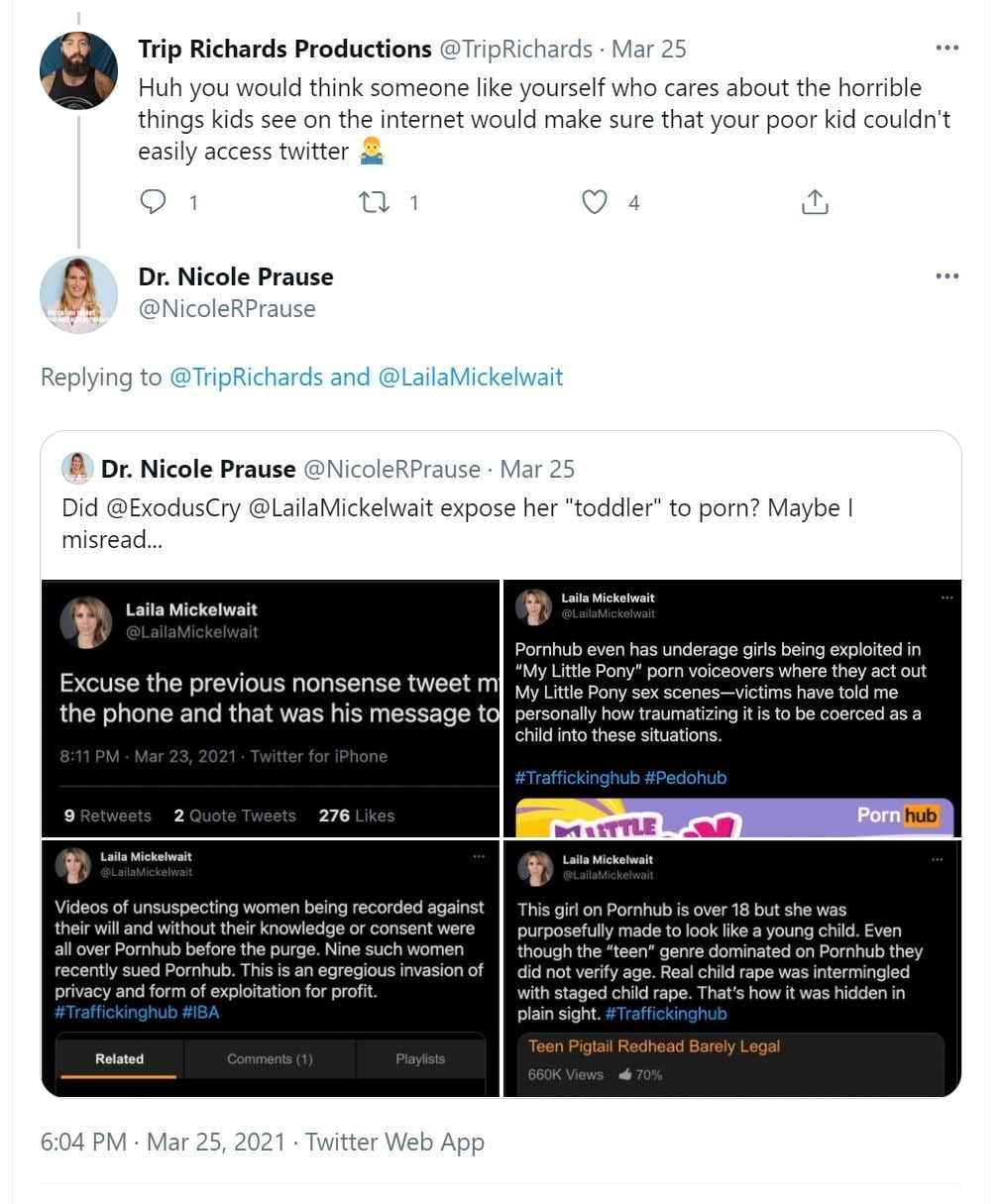The height and width of the screenshot is (1204, 1002).
Task: Click the Dr. Nicole Prause display name
Action: [x=236, y=276]
